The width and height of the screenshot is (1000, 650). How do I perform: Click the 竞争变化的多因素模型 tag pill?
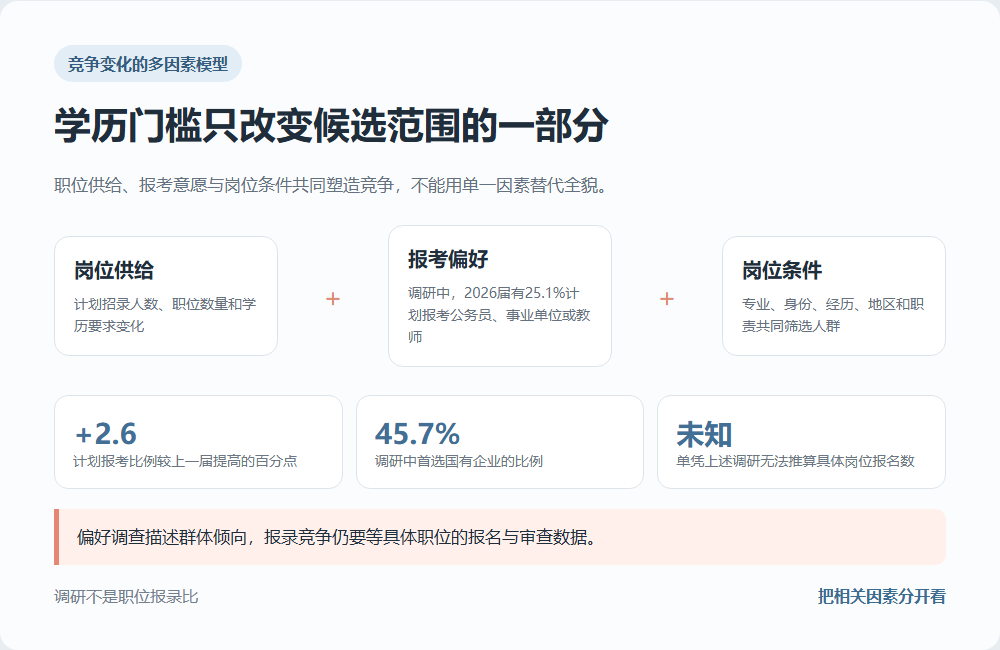click(x=147, y=64)
